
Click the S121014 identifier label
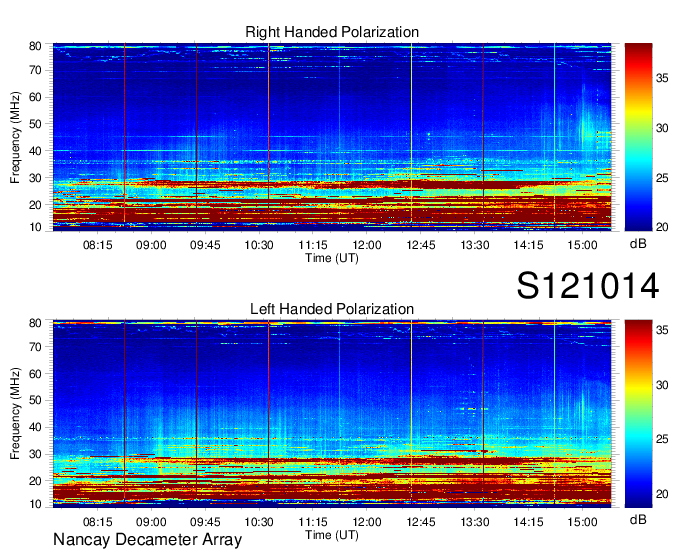point(588,286)
